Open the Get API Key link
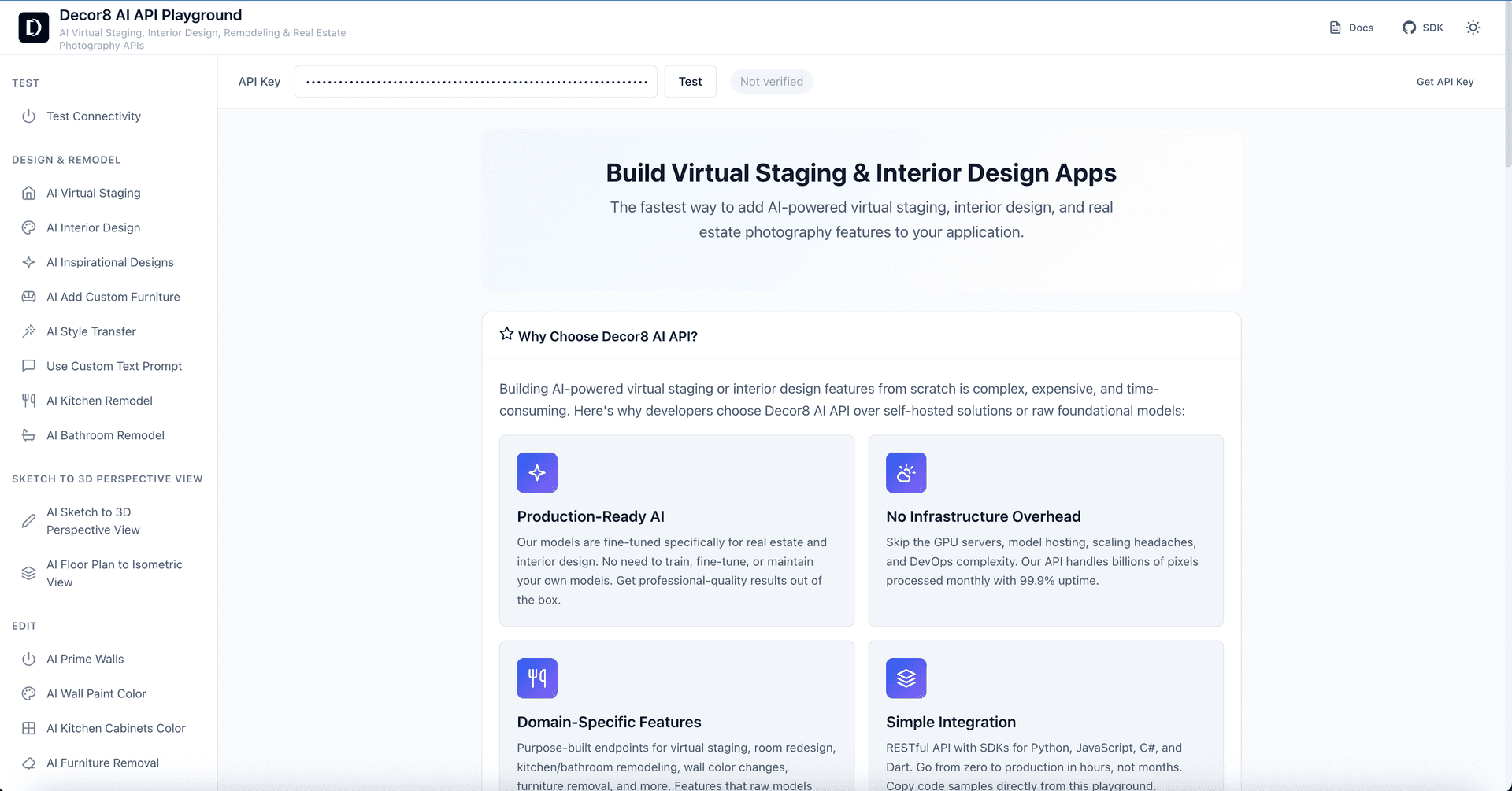 tap(1445, 81)
